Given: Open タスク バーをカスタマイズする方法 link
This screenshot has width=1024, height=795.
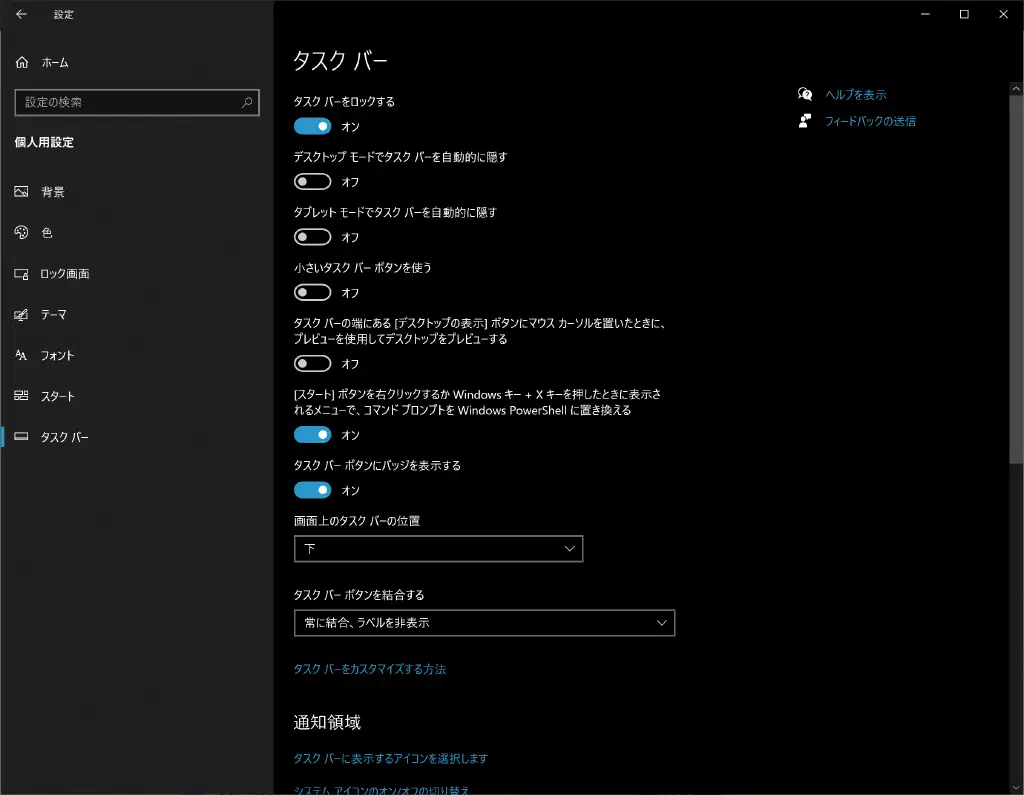Looking at the screenshot, I should (x=369, y=669).
